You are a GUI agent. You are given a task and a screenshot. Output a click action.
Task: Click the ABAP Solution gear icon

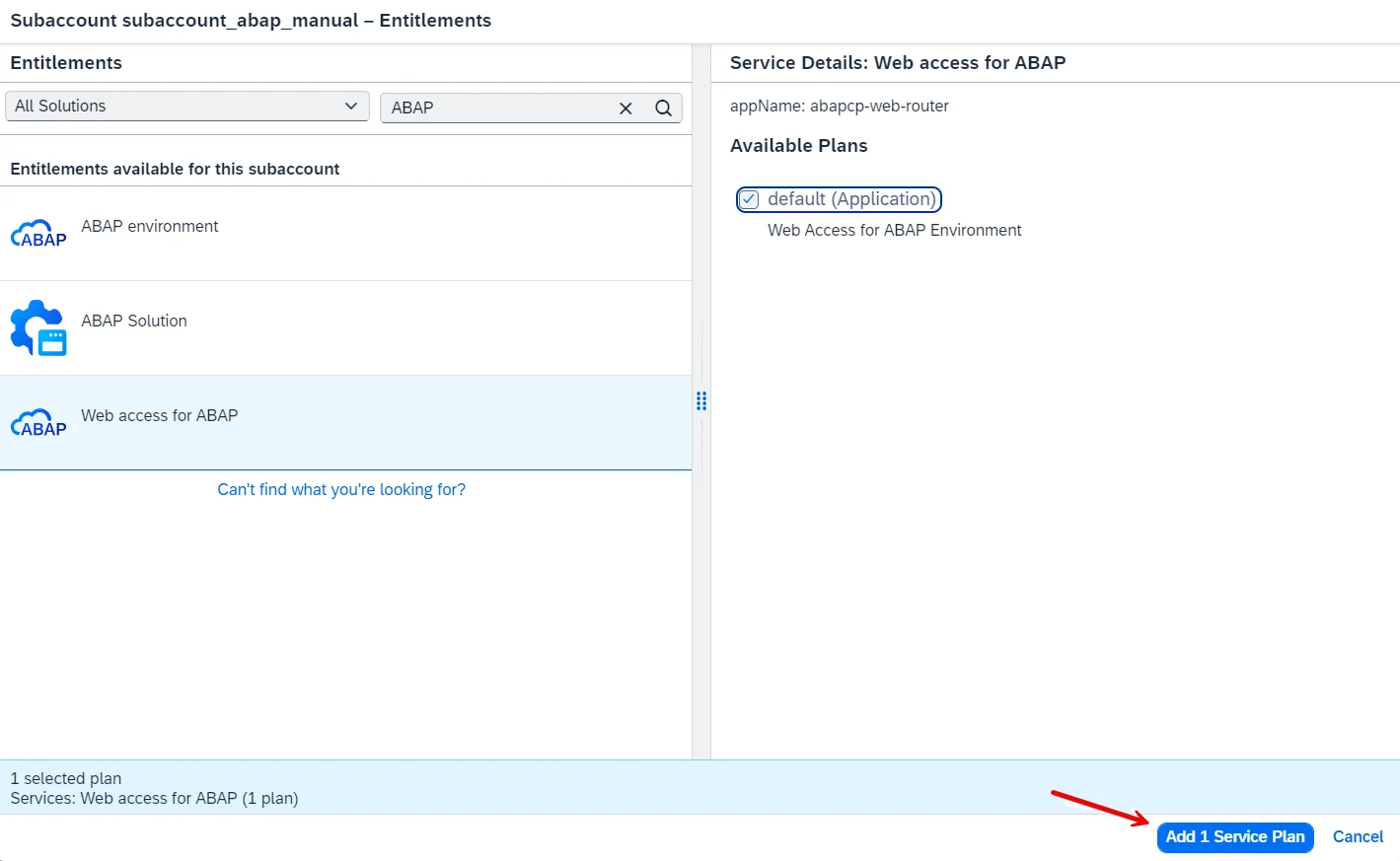coord(38,327)
